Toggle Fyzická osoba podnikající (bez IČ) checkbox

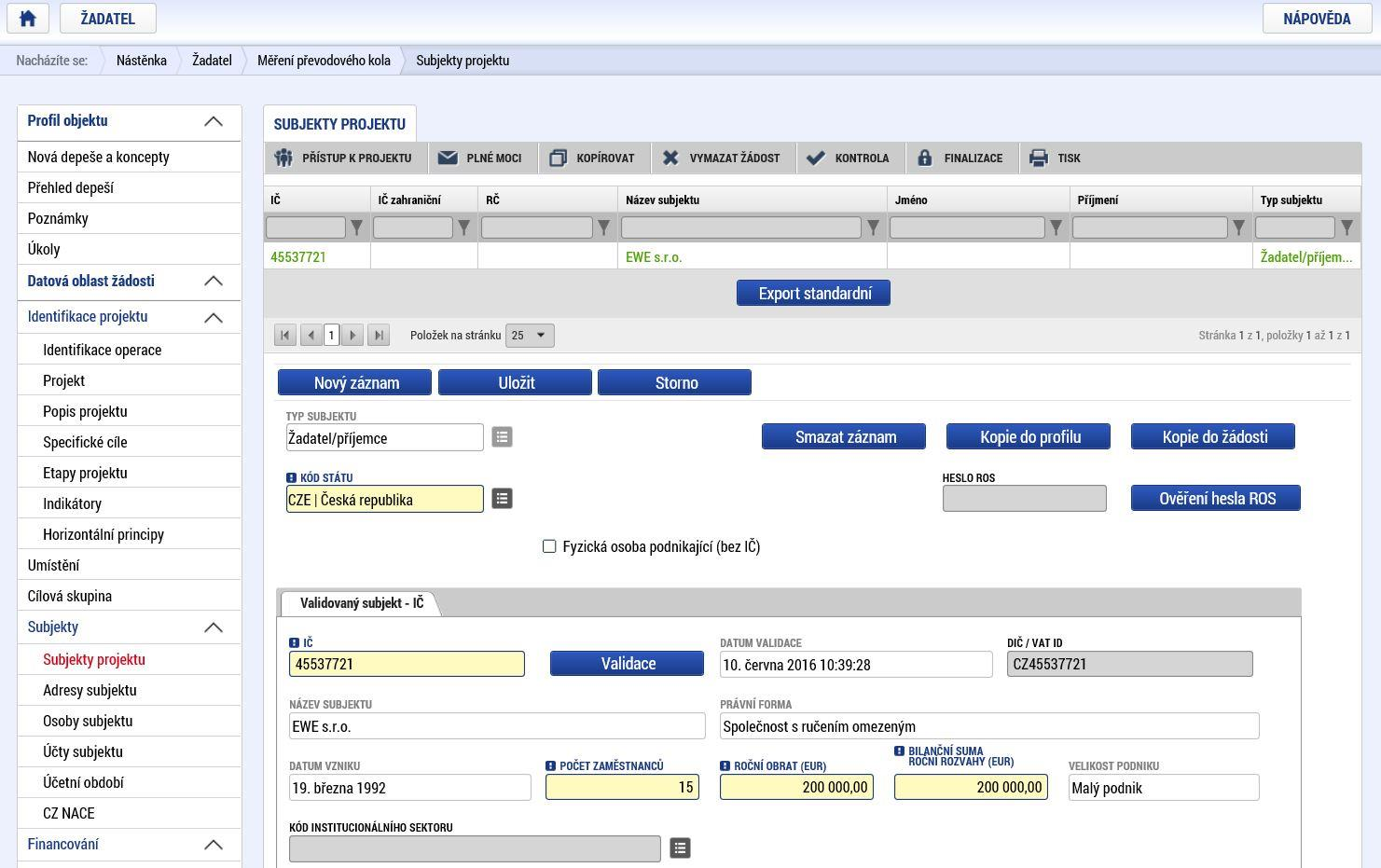coord(549,546)
